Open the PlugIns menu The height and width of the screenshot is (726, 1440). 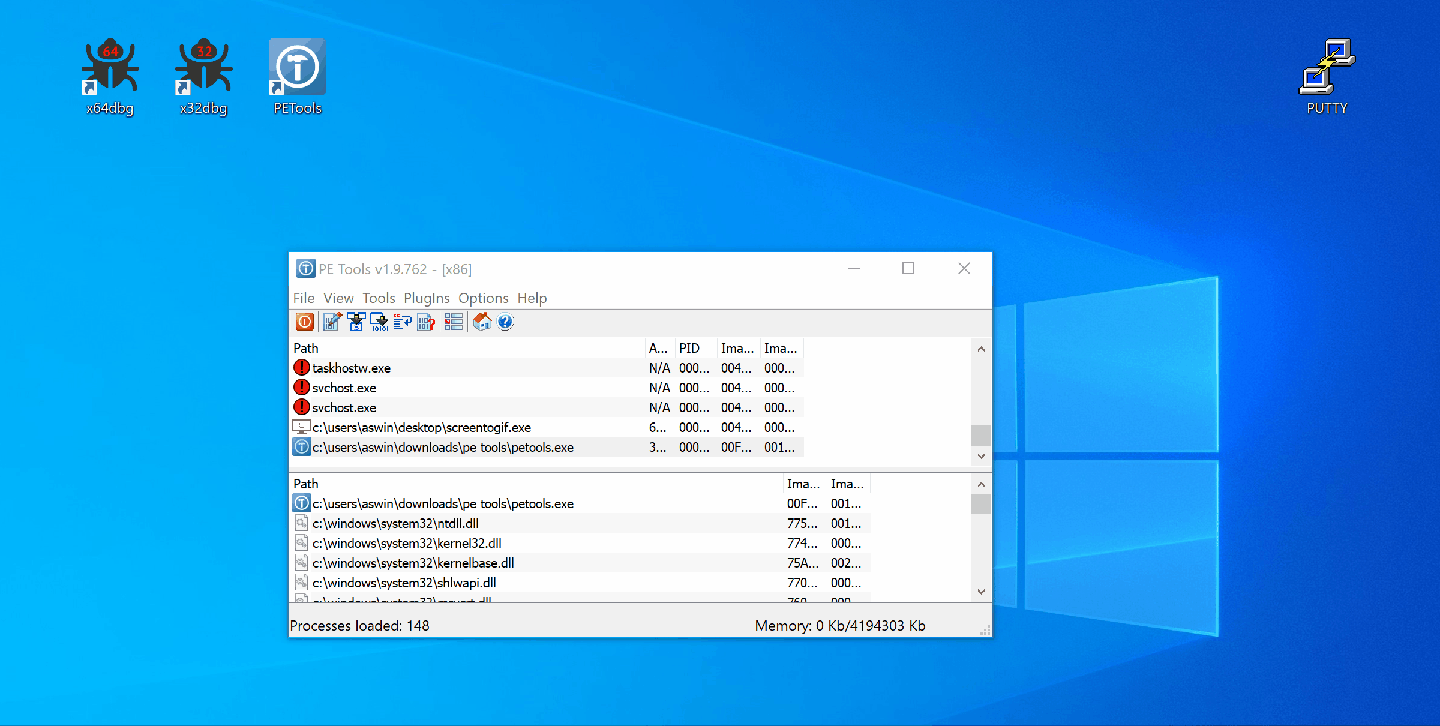[427, 298]
